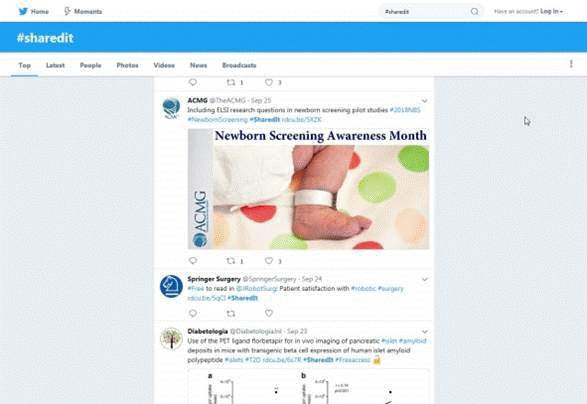
Task: Click the @SpringerSurgery handle
Action: coord(270,279)
